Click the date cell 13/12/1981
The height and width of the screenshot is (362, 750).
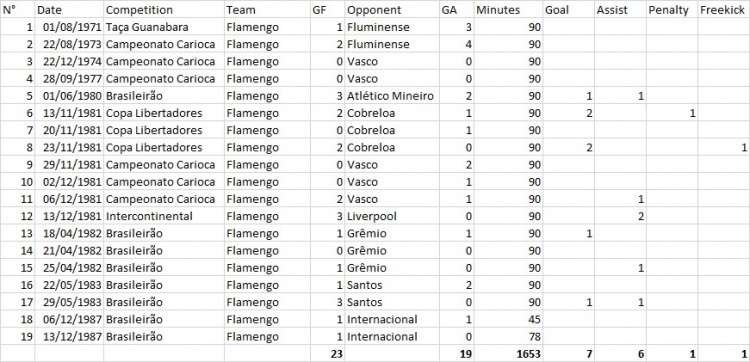coord(69,217)
